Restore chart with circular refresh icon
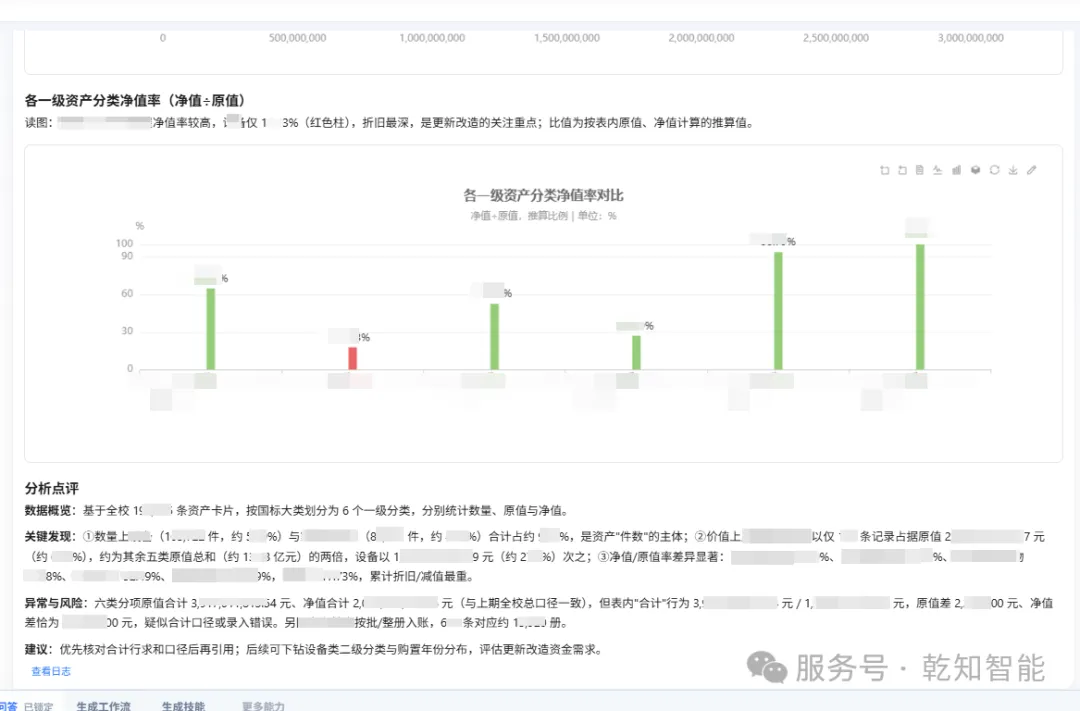The width and height of the screenshot is (1080, 711). 994,170
